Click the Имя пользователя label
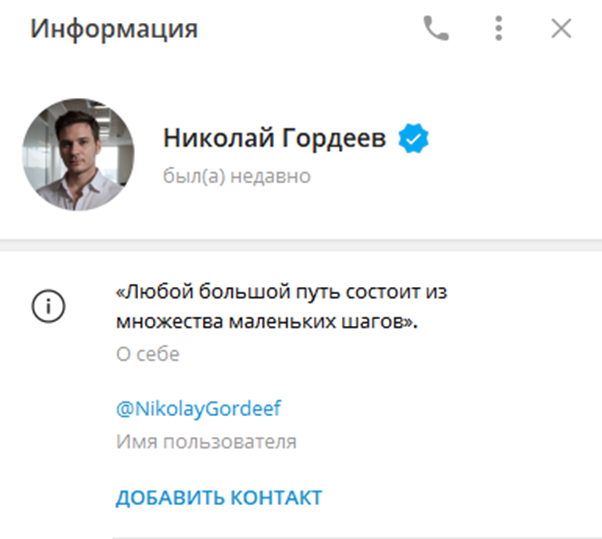This screenshot has width=602, height=539. pos(206,441)
